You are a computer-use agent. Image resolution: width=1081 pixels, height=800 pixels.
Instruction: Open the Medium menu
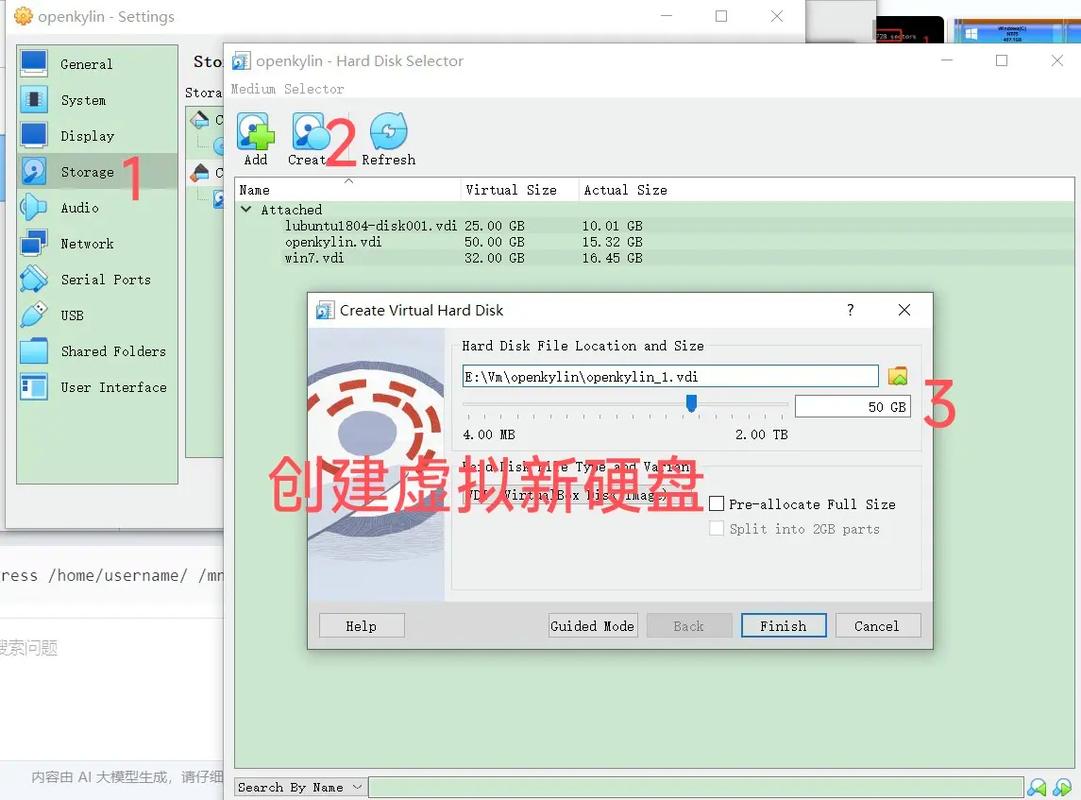click(x=251, y=88)
